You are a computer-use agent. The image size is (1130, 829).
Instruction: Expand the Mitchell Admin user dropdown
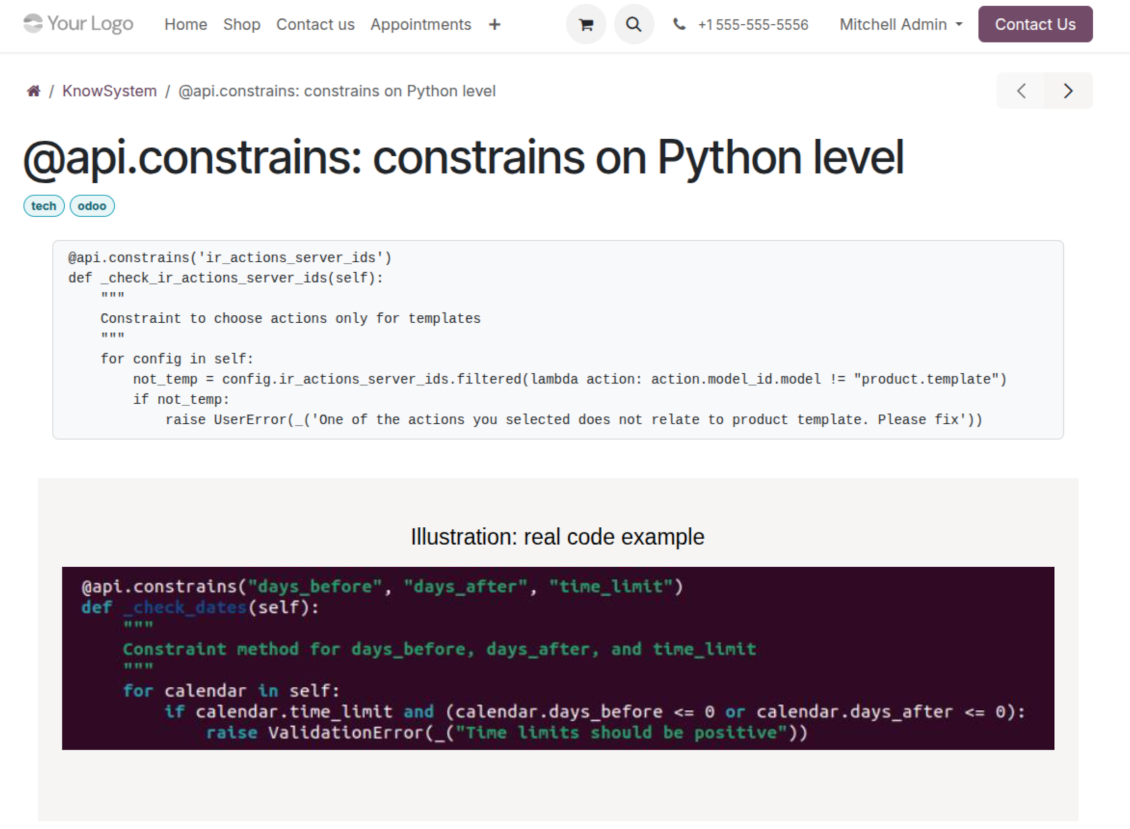pos(901,24)
